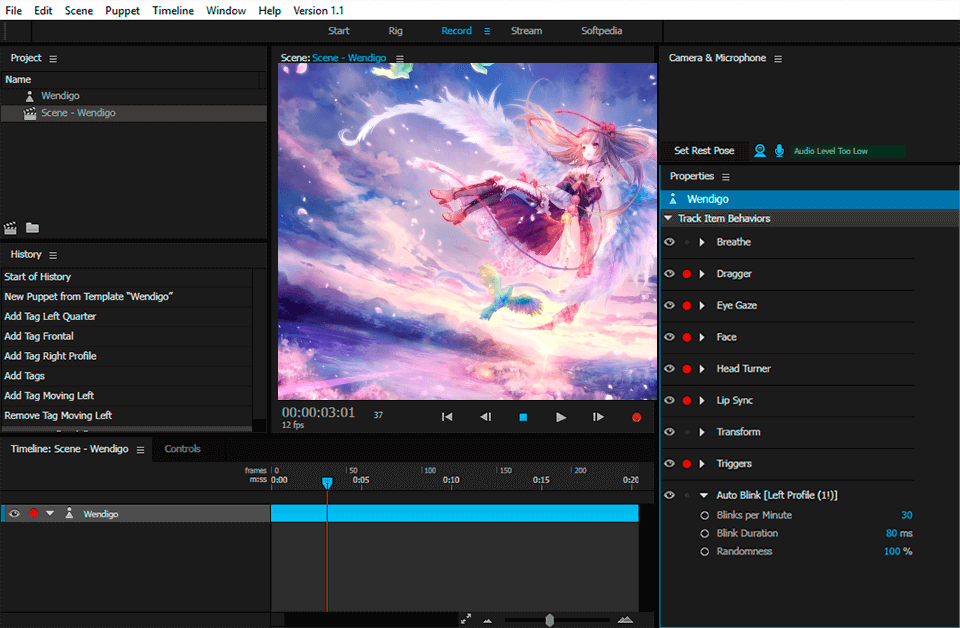This screenshot has height=628, width=960.
Task: Click the timeline zoom slider handle
Action: click(549, 620)
